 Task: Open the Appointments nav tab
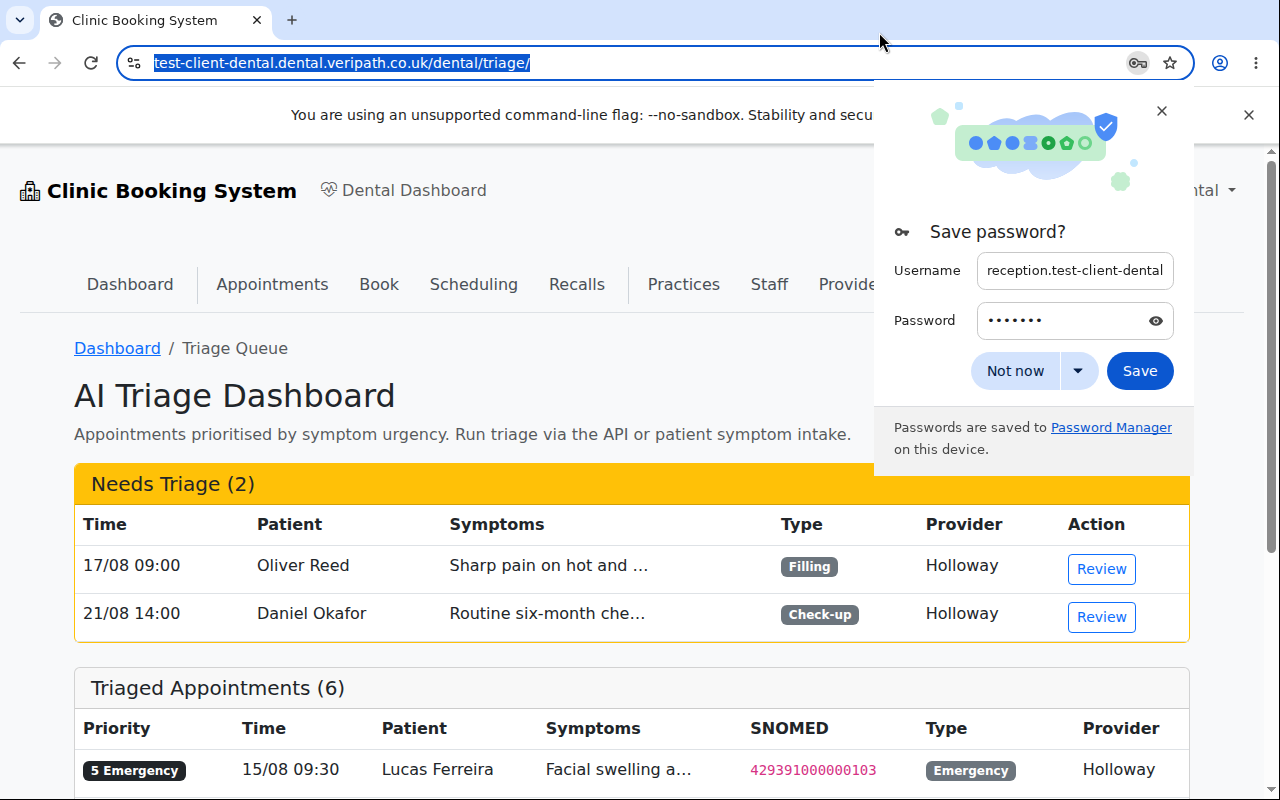click(272, 285)
